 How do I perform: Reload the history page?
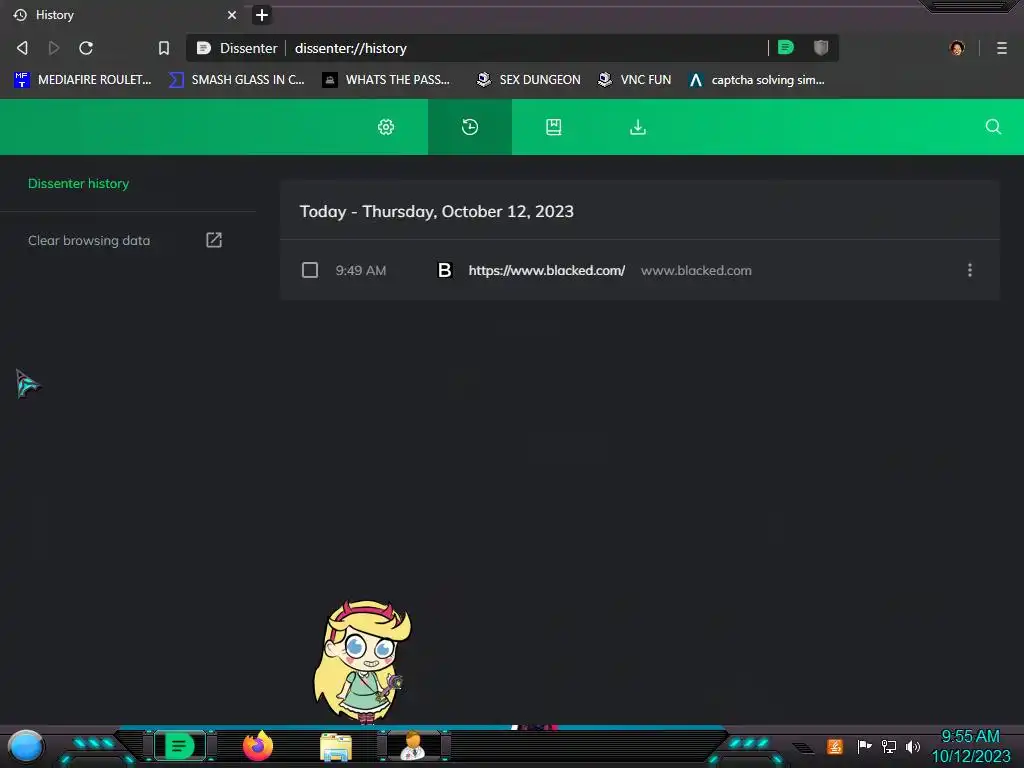(x=86, y=48)
